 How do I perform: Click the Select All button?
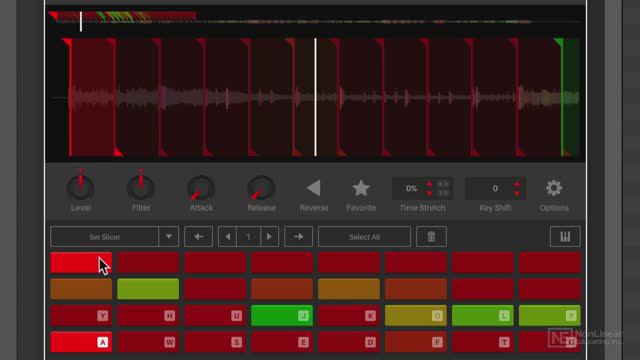364,237
